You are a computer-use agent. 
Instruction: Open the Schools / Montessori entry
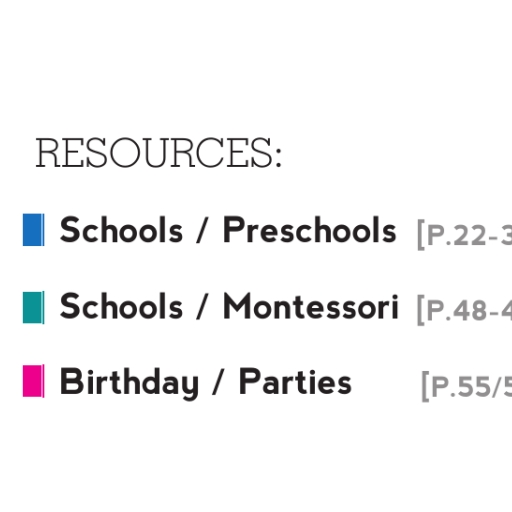tap(229, 306)
